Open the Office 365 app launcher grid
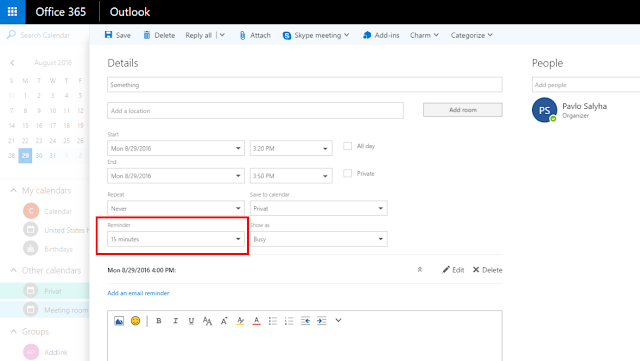Viewport: 640px width, 361px height. (x=12, y=12)
